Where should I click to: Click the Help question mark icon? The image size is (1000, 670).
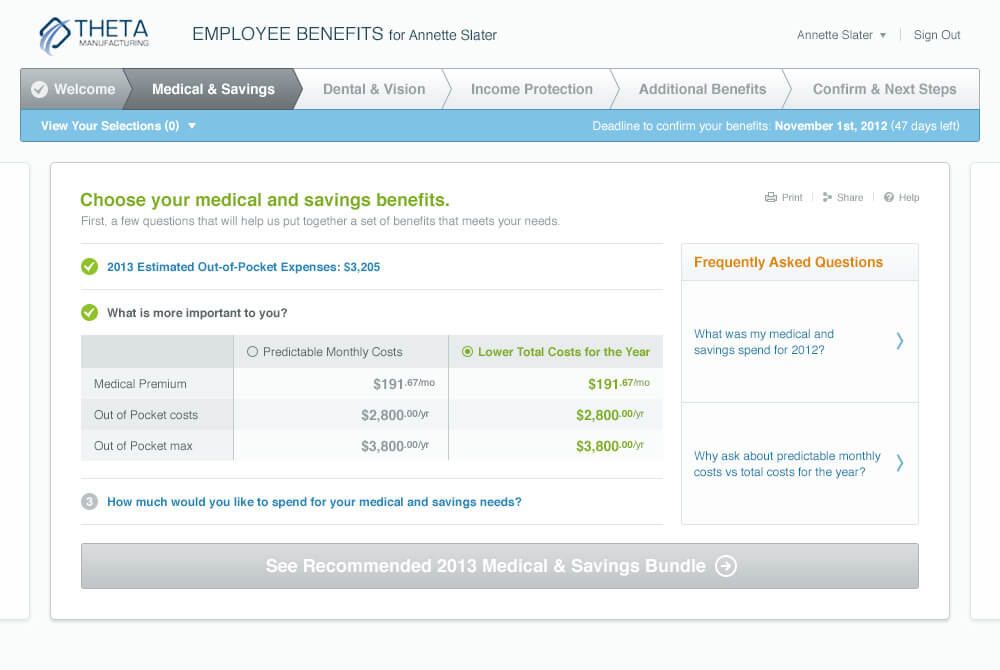889,198
